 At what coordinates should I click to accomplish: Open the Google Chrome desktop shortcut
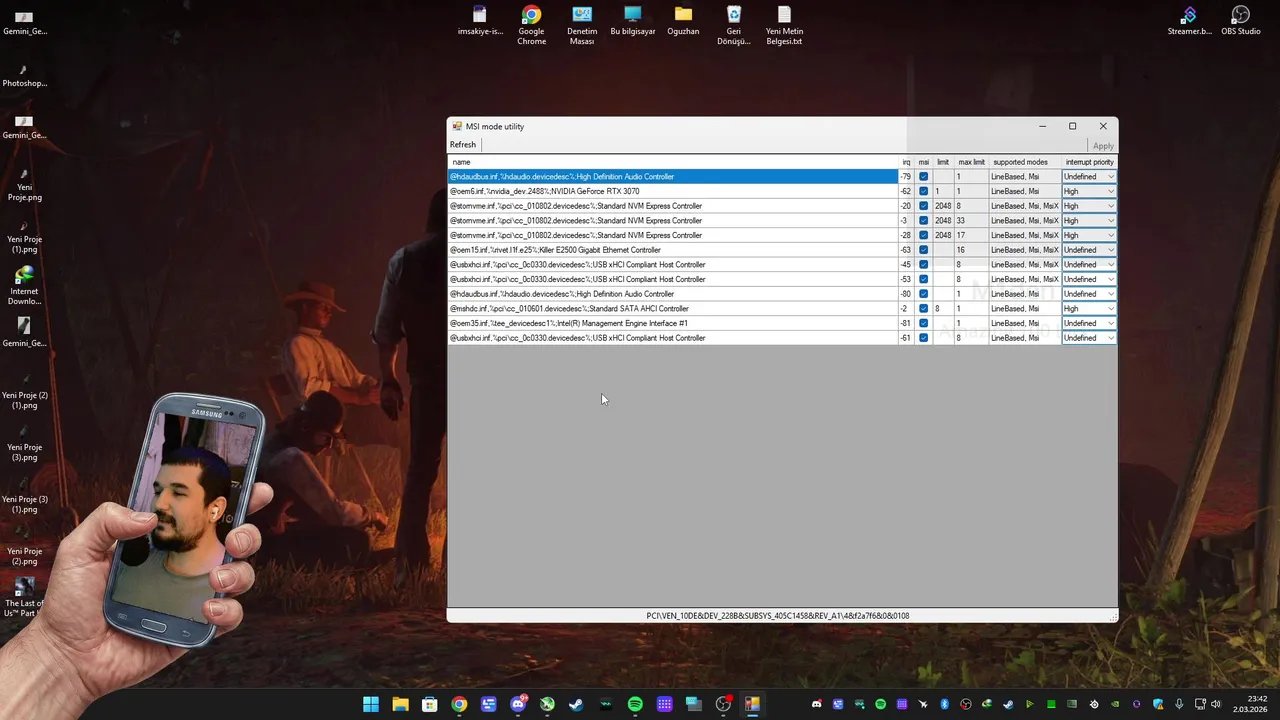point(531,25)
